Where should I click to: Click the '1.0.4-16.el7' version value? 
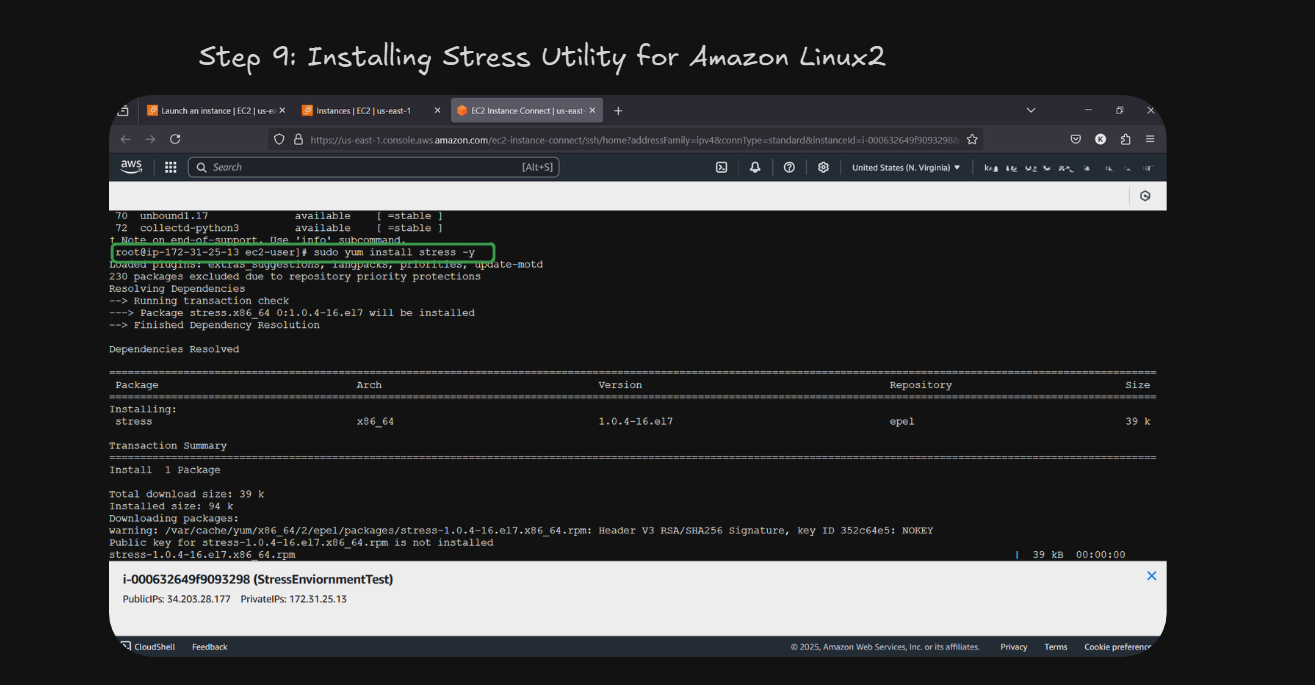[635, 422]
